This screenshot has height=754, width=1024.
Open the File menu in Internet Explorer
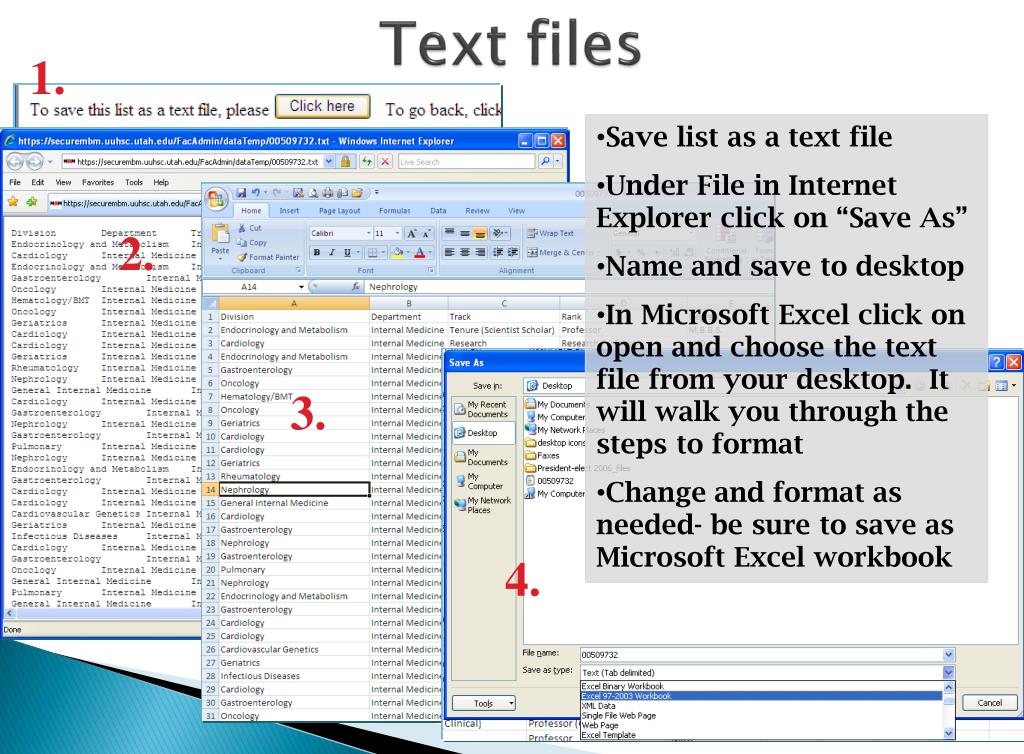[x=15, y=182]
